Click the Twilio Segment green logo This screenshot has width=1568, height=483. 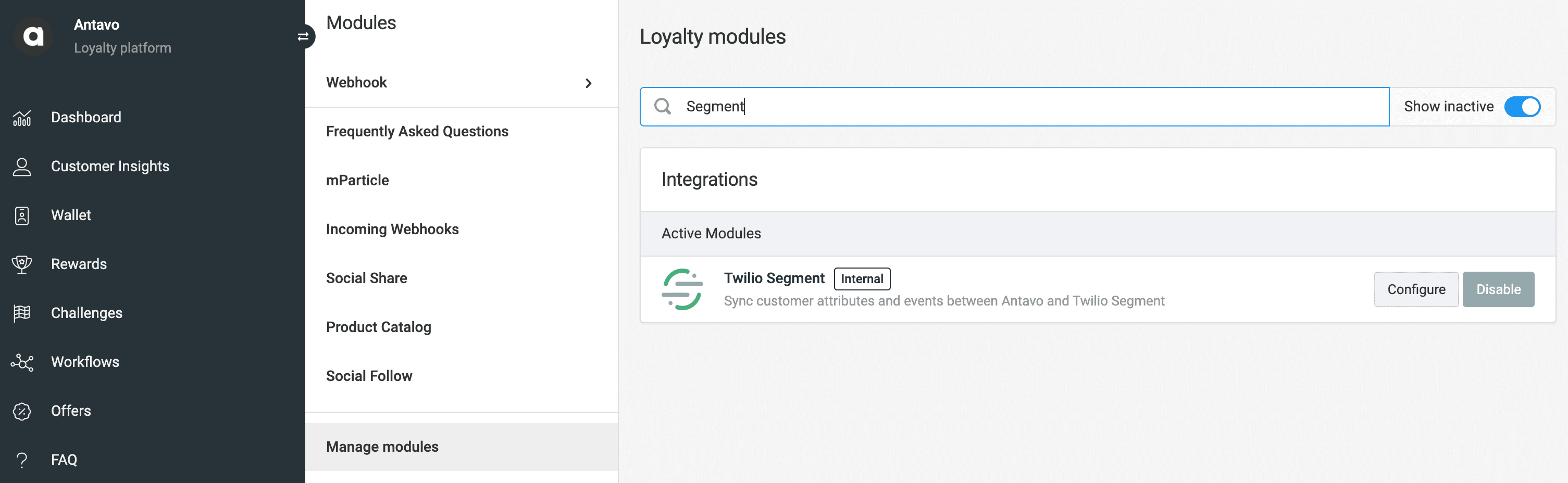[684, 289]
